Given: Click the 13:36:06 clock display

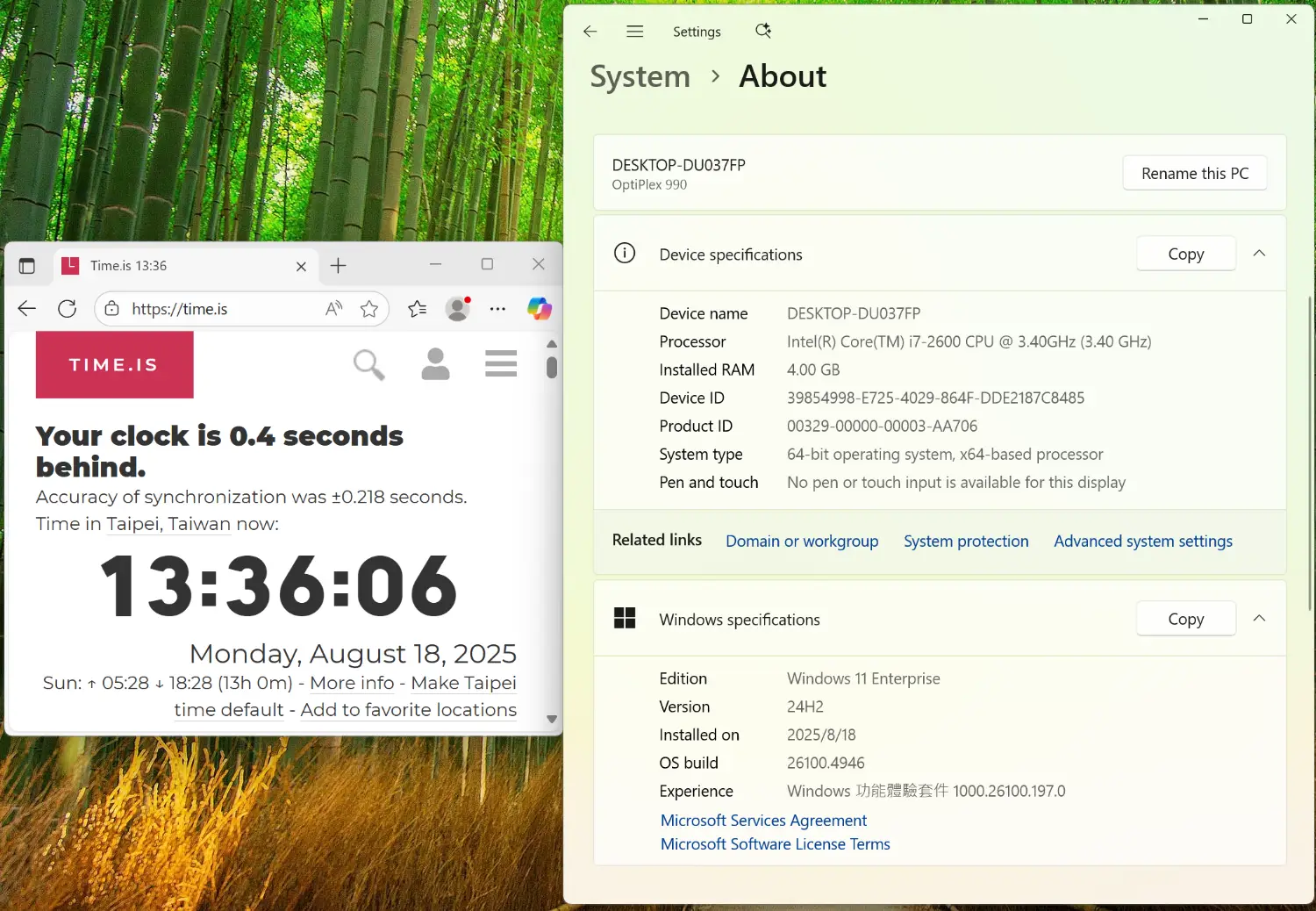Looking at the screenshot, I should [x=279, y=585].
